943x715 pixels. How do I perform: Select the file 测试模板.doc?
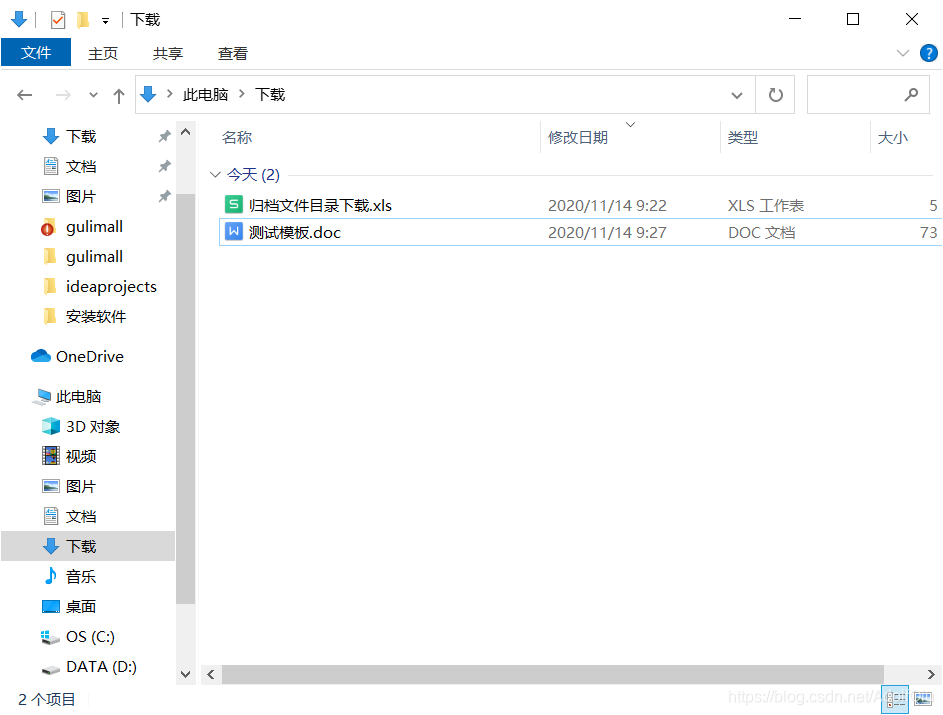[295, 232]
